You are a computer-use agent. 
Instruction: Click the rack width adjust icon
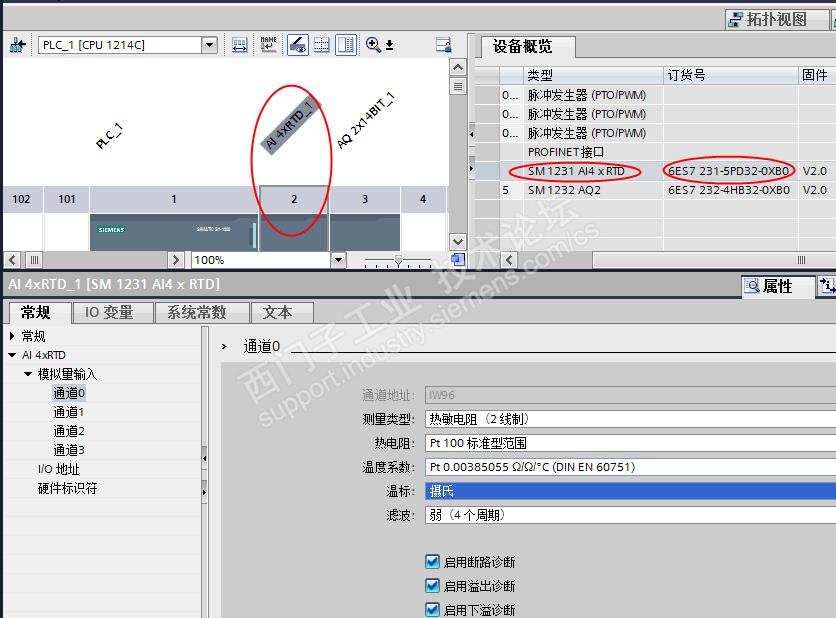239,45
